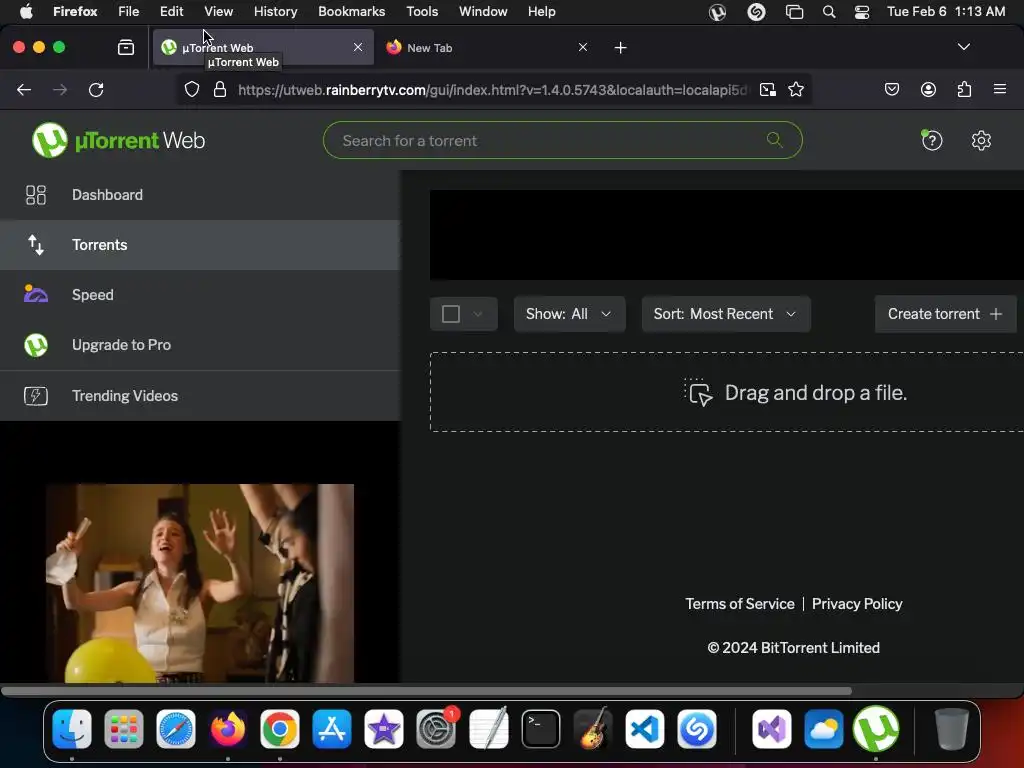The width and height of the screenshot is (1024, 768).
Task: Open Terminal from the Dock
Action: [541, 729]
